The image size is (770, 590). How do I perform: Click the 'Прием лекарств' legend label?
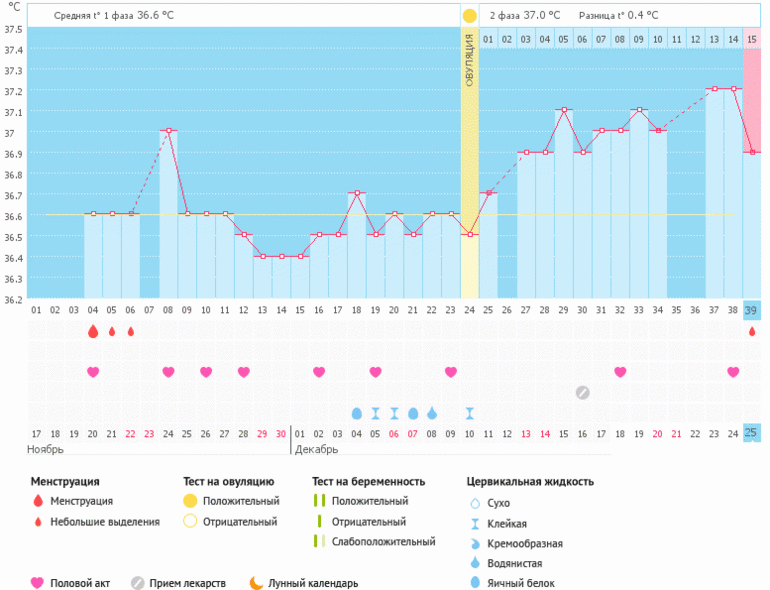187,583
